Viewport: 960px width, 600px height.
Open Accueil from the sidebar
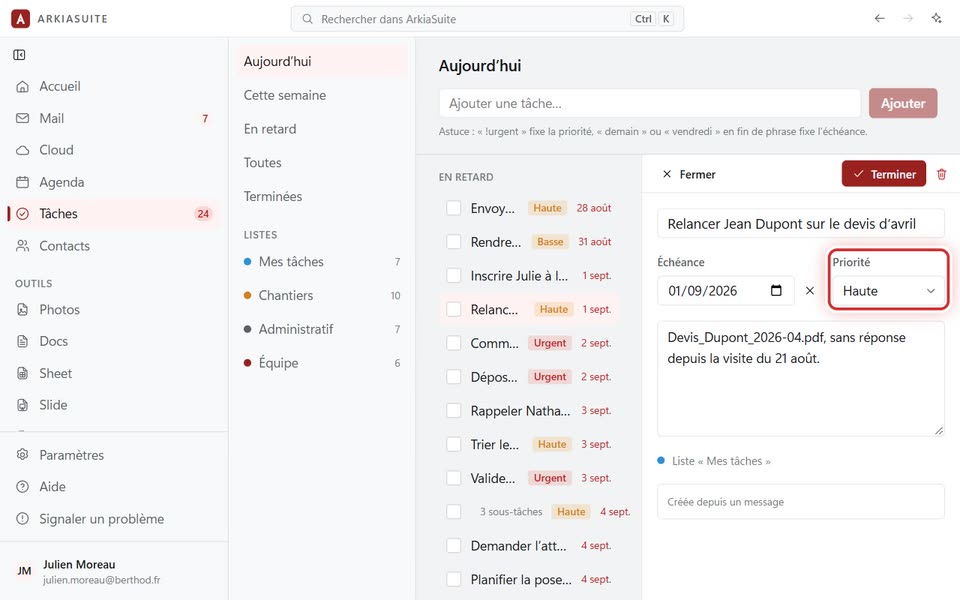114,86
